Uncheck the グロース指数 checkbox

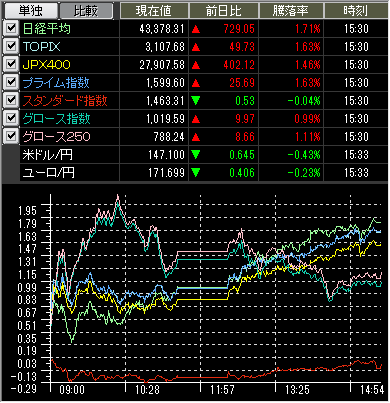[x=11, y=118]
